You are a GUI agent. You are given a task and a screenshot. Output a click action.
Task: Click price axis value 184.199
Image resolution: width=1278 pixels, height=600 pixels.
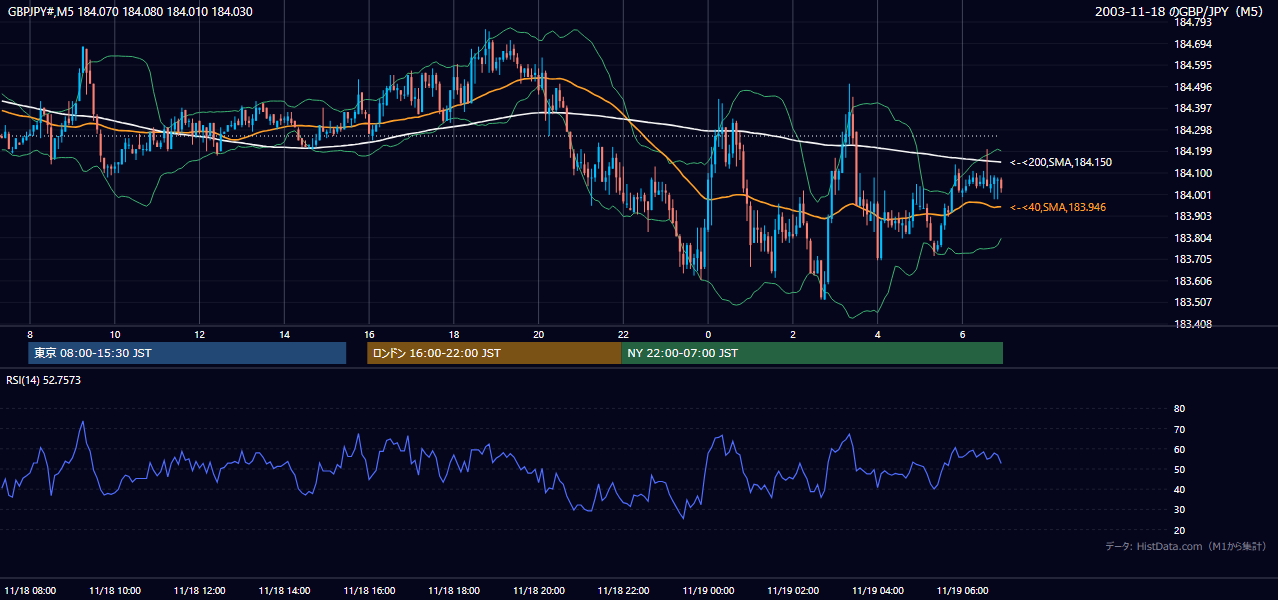[1193, 151]
